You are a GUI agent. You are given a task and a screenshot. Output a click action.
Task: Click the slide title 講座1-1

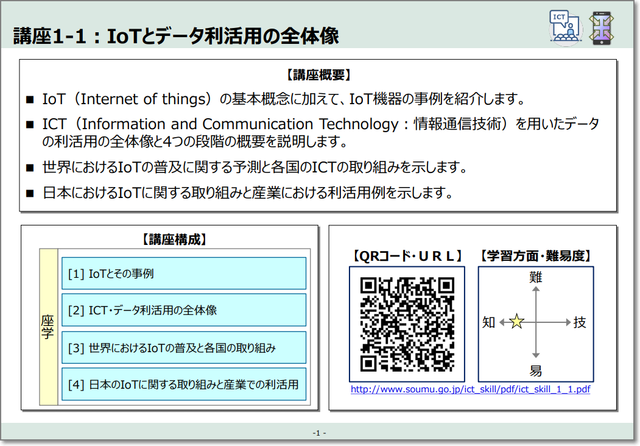click(175, 37)
